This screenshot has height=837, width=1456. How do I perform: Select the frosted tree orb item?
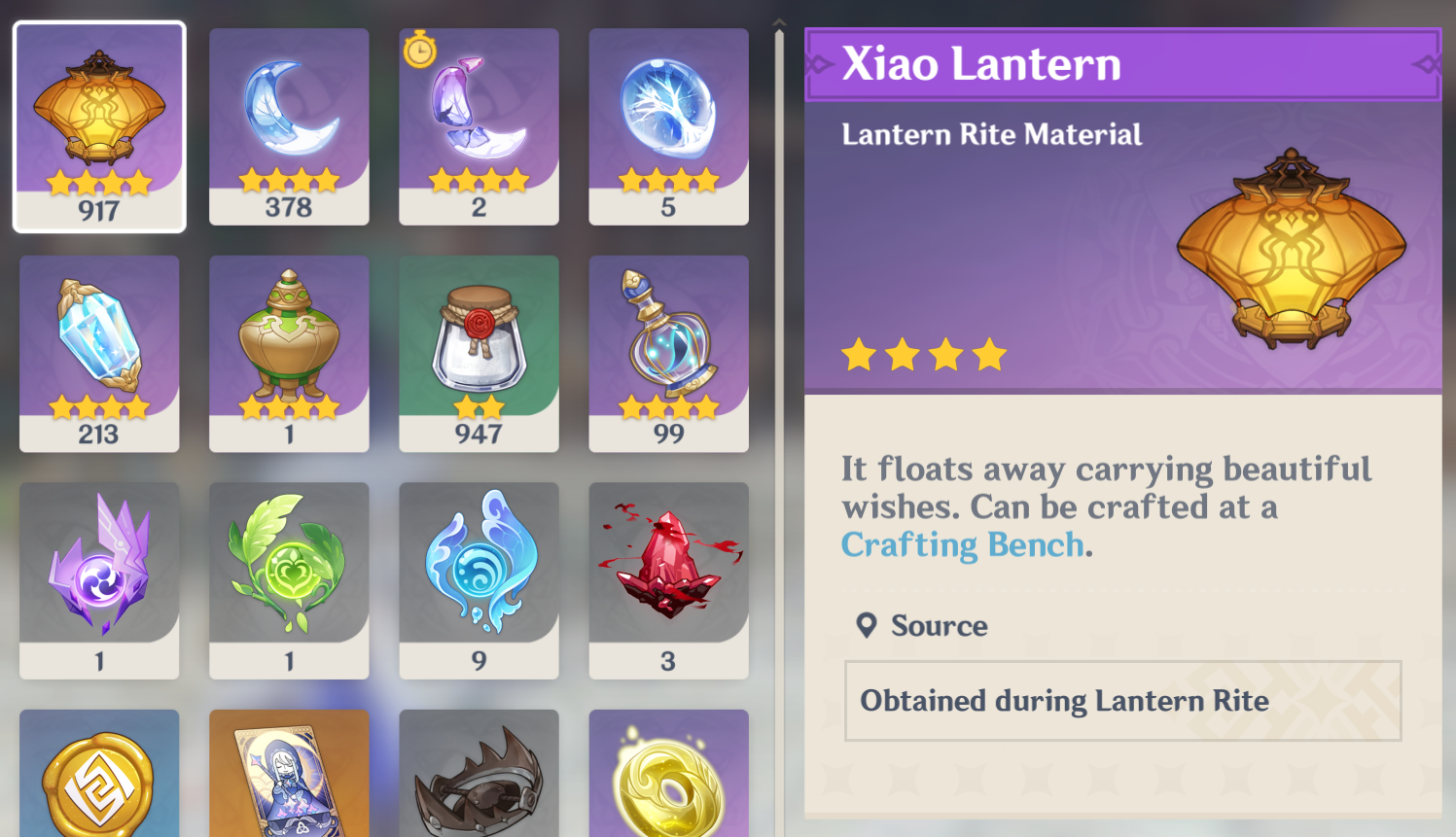[668, 127]
